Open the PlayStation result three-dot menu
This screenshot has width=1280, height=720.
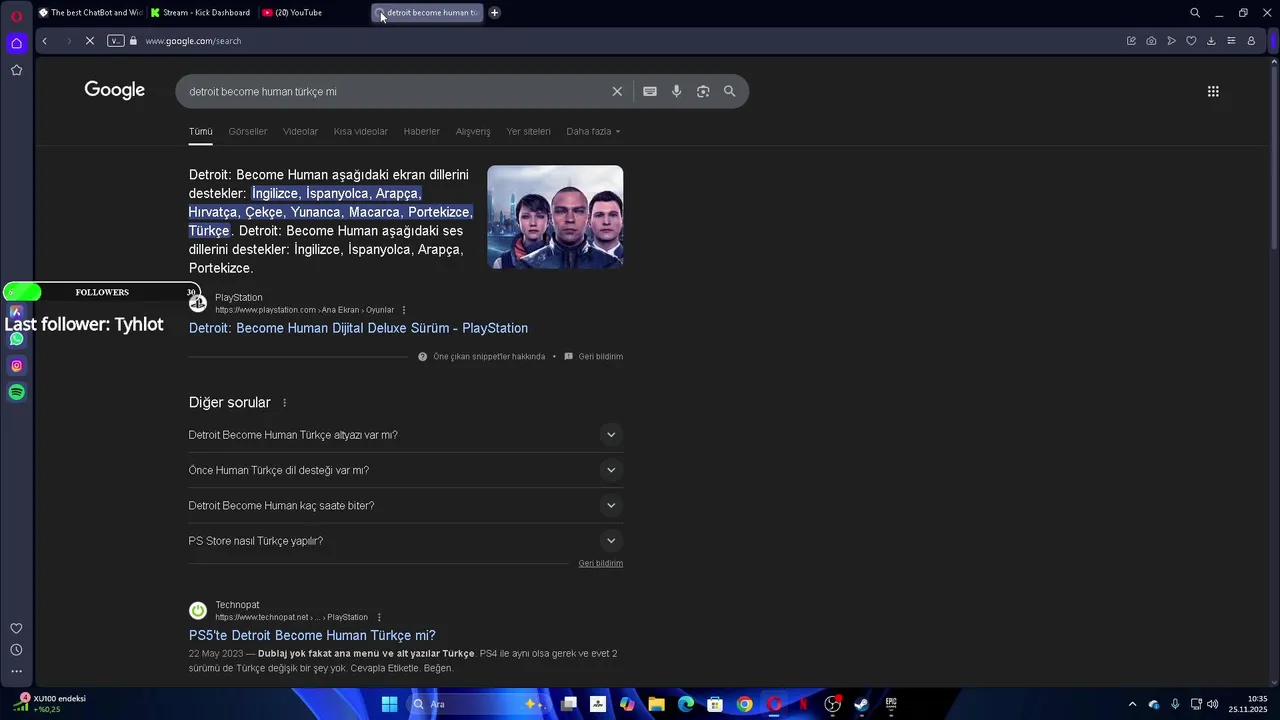pos(404,310)
